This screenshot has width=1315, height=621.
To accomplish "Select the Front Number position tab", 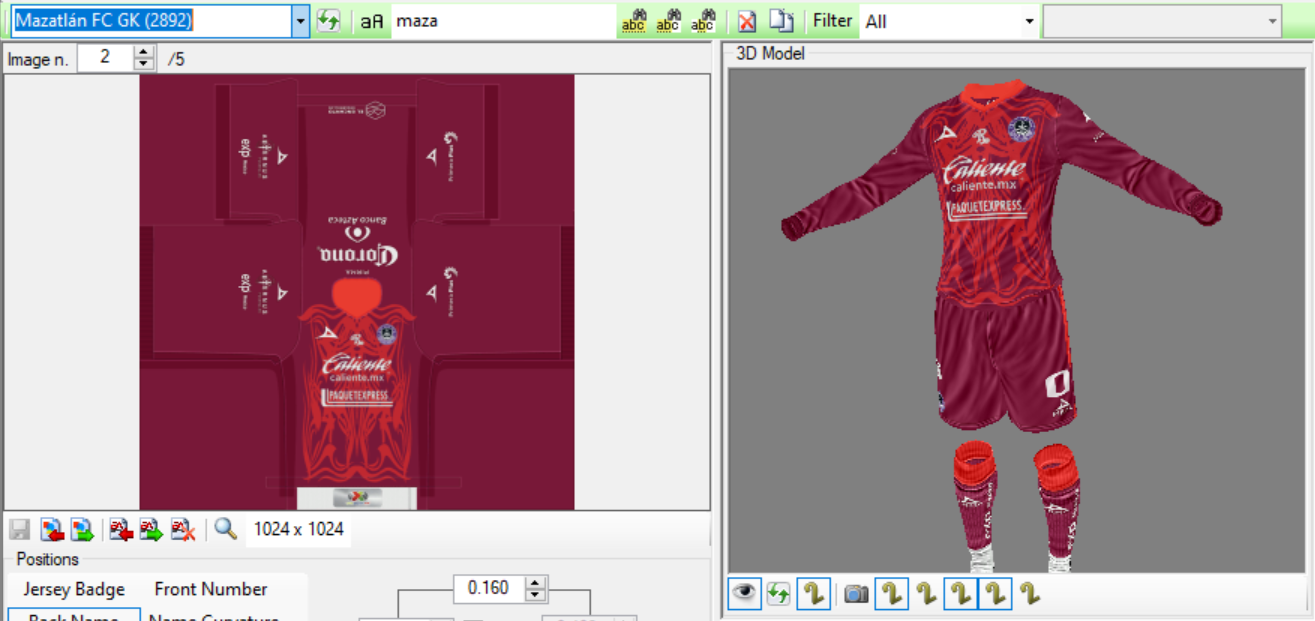I will point(211,589).
